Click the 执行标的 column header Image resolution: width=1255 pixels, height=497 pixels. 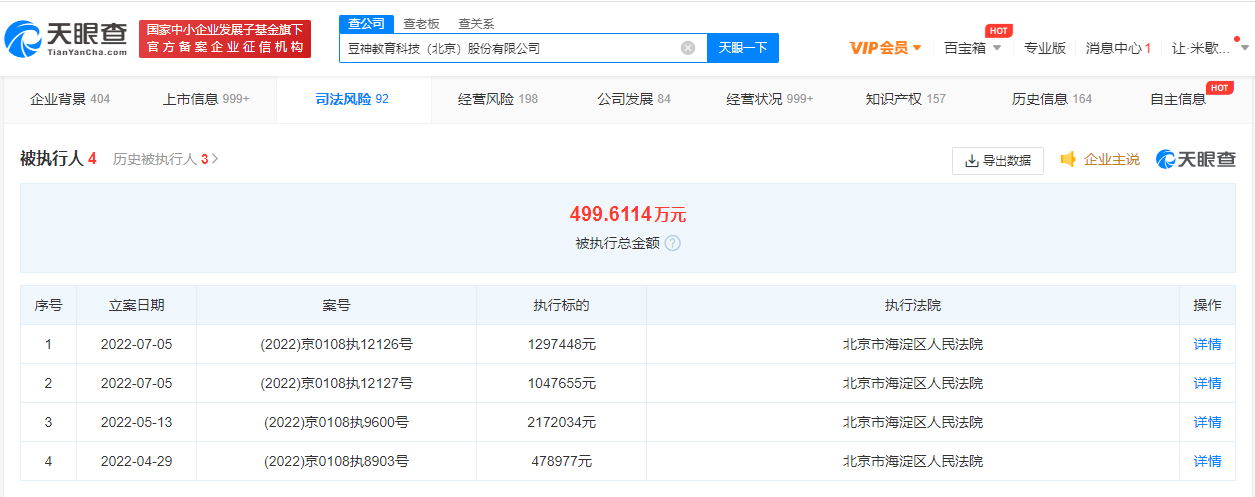point(561,305)
